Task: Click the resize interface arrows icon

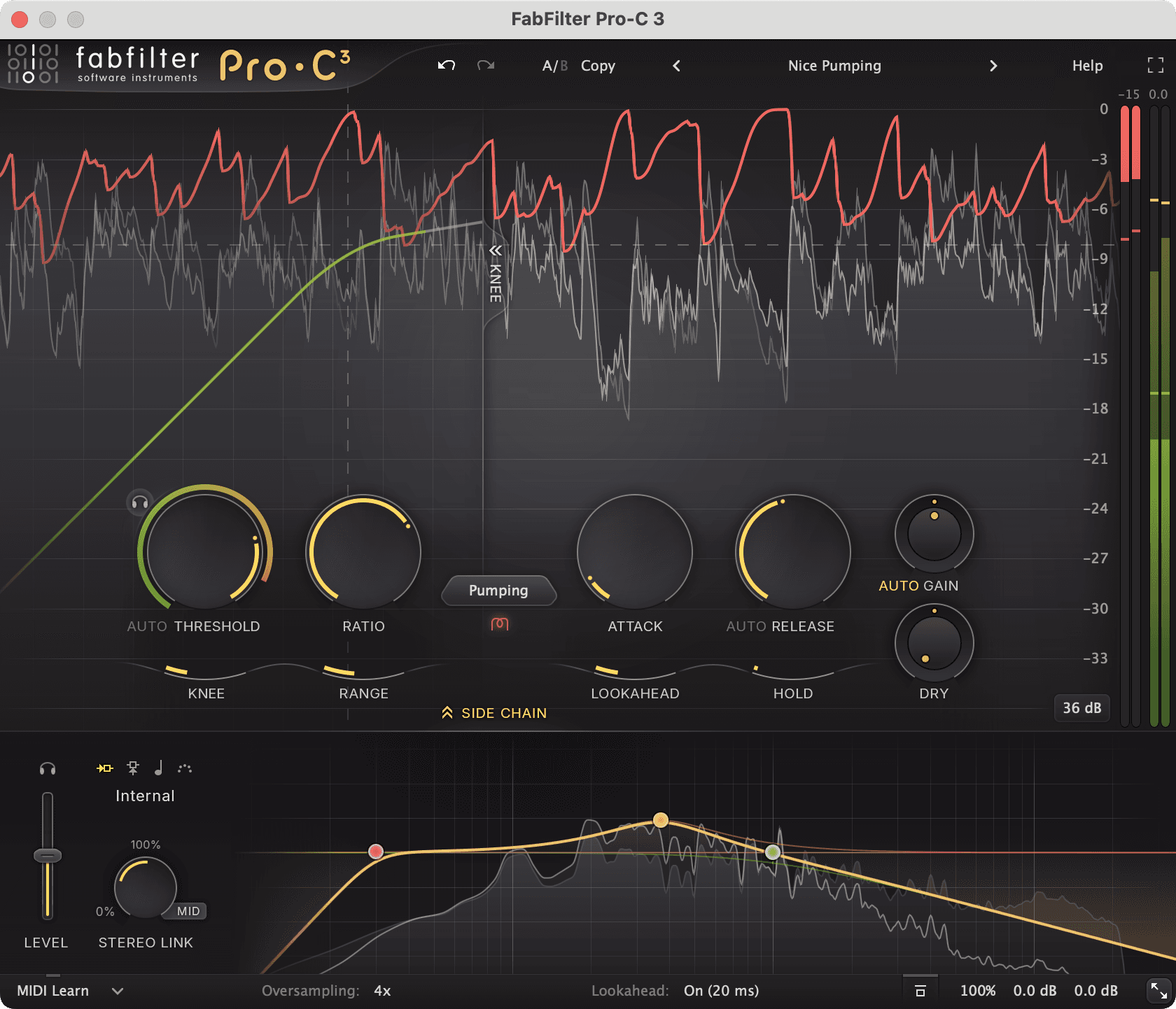Action: point(1159,991)
